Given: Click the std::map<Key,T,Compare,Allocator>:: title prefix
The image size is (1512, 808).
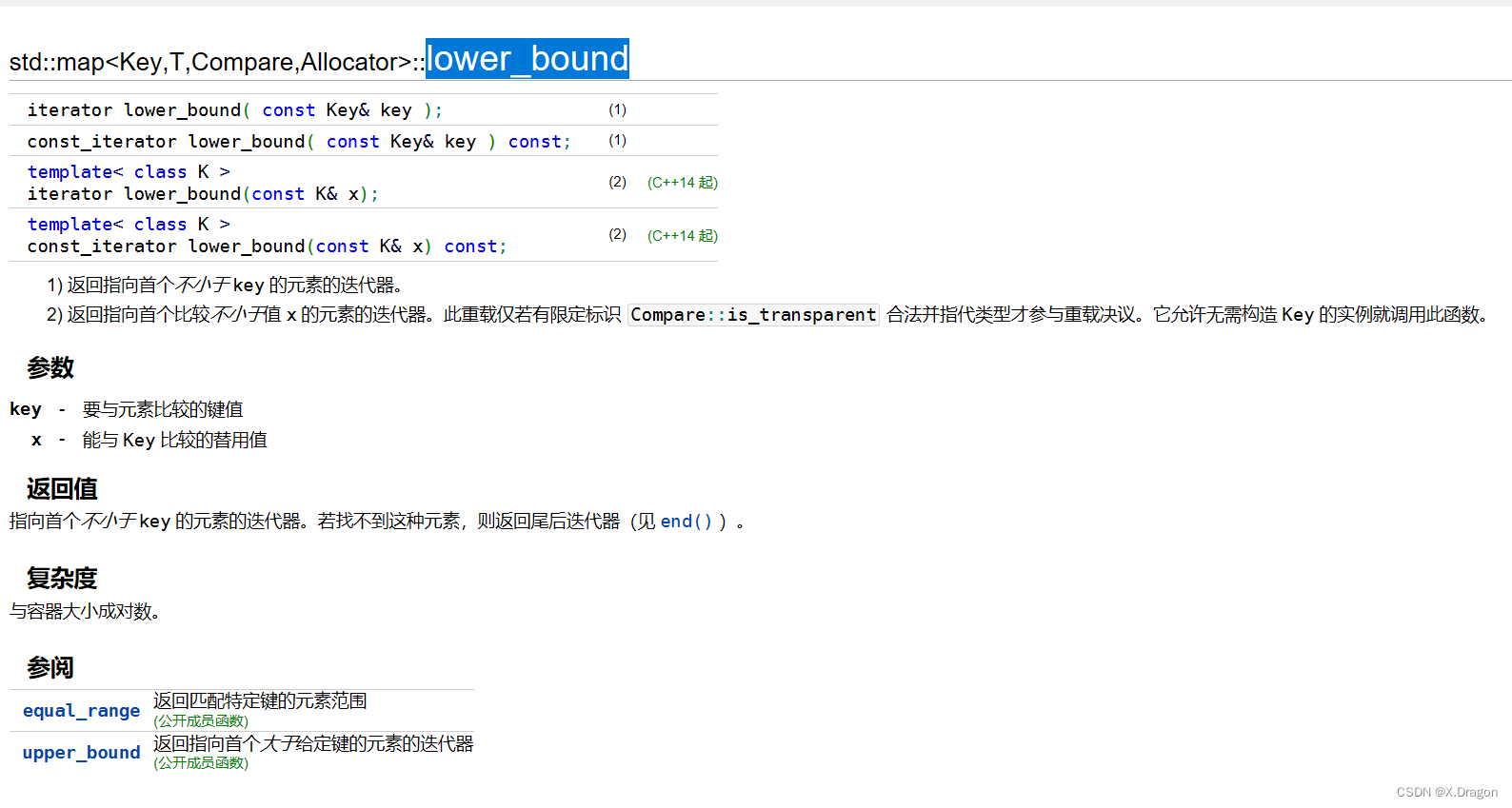Looking at the screenshot, I should [217, 62].
